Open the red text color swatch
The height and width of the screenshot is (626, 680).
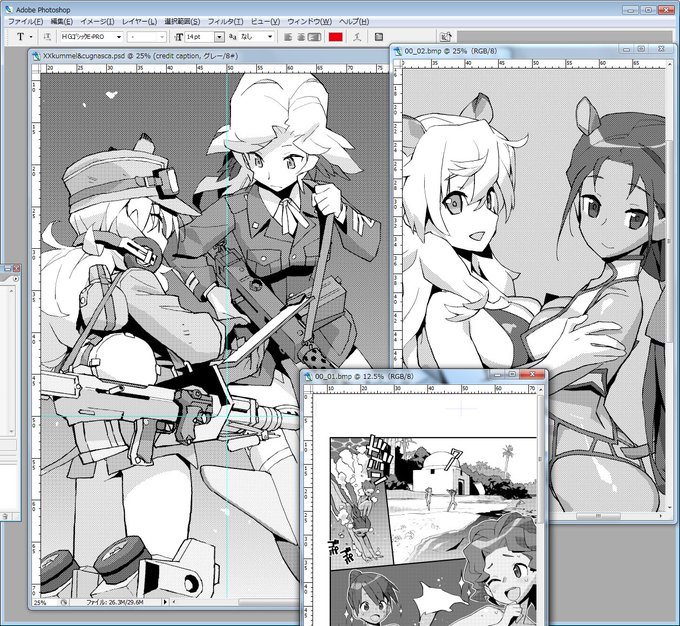[336, 37]
